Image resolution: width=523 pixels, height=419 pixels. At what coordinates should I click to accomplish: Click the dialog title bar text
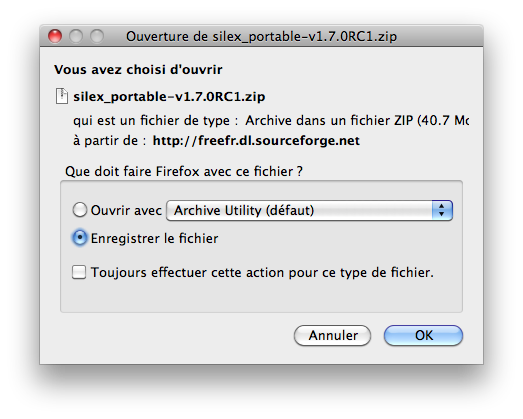click(262, 36)
